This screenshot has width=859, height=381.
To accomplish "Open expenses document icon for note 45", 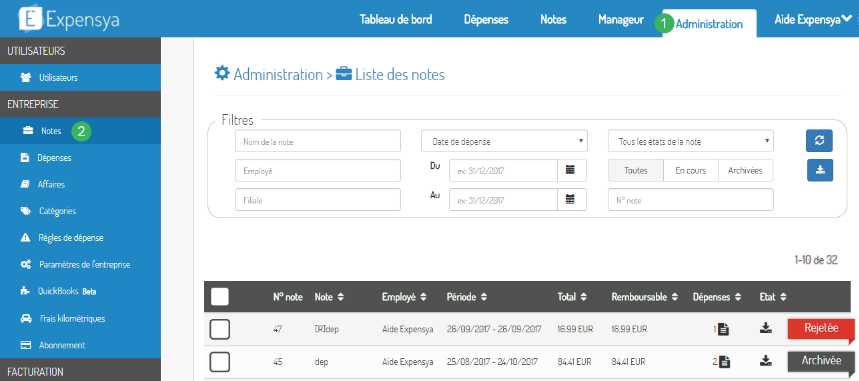I will tap(724, 362).
